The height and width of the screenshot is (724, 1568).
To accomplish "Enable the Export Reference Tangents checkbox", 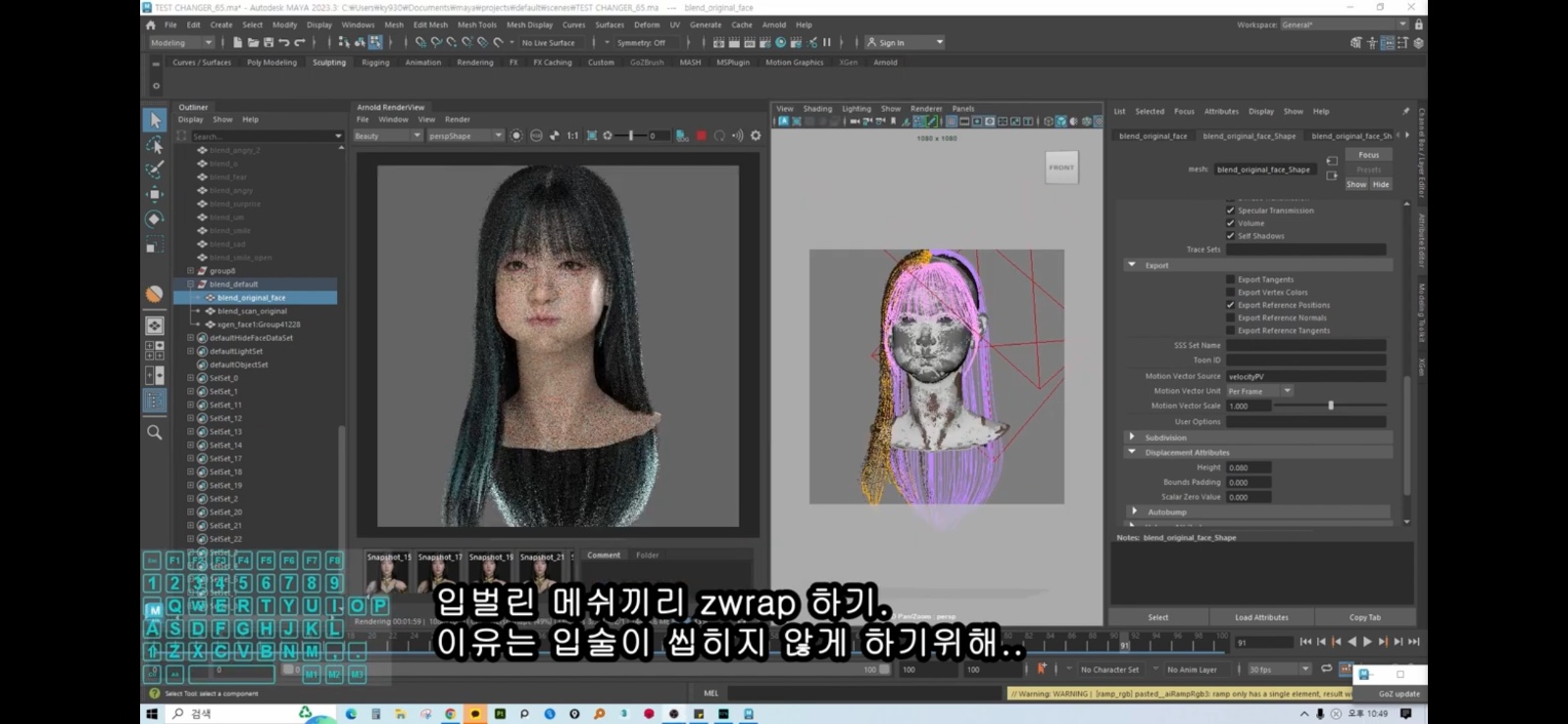I will tap(1230, 330).
